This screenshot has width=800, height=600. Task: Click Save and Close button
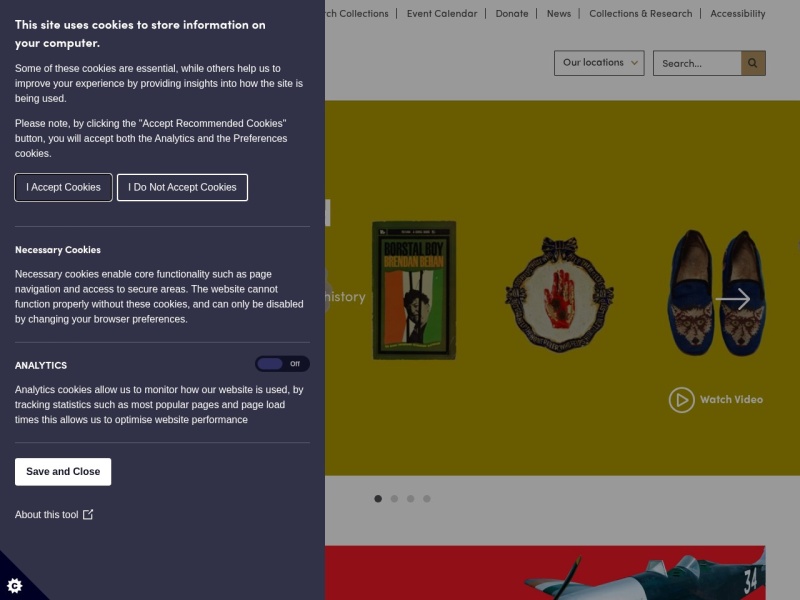(63, 471)
